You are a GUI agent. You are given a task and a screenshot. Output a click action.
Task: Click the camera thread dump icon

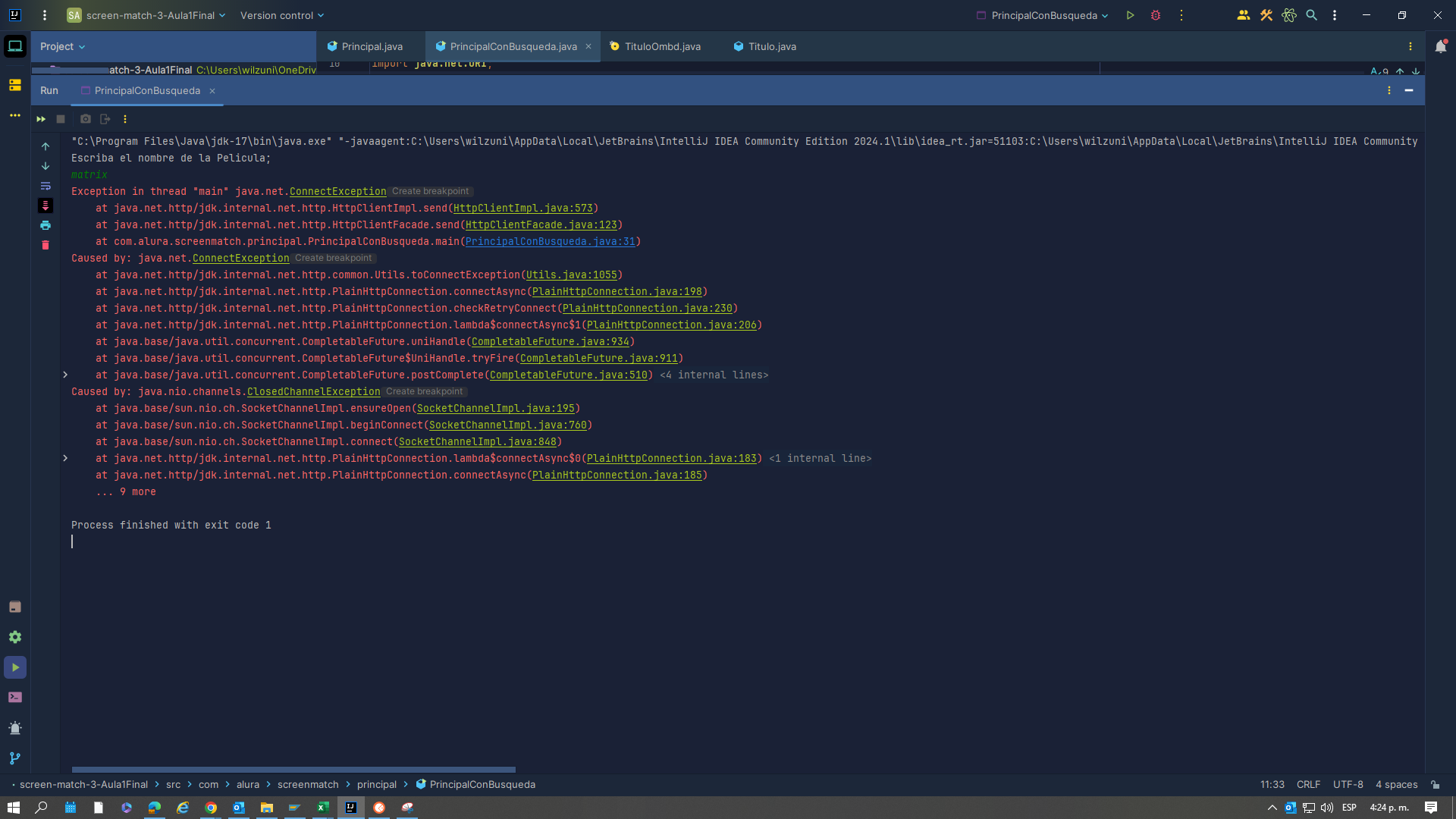86,119
